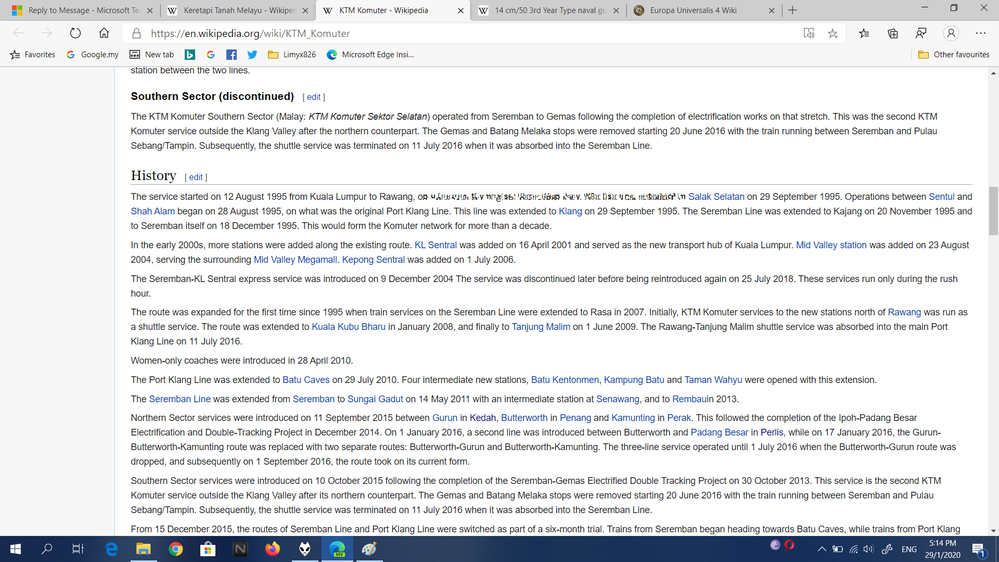Close the Keretapi Tanah Melayu tab
Viewport: 999px width, 562px height.
click(x=305, y=10)
